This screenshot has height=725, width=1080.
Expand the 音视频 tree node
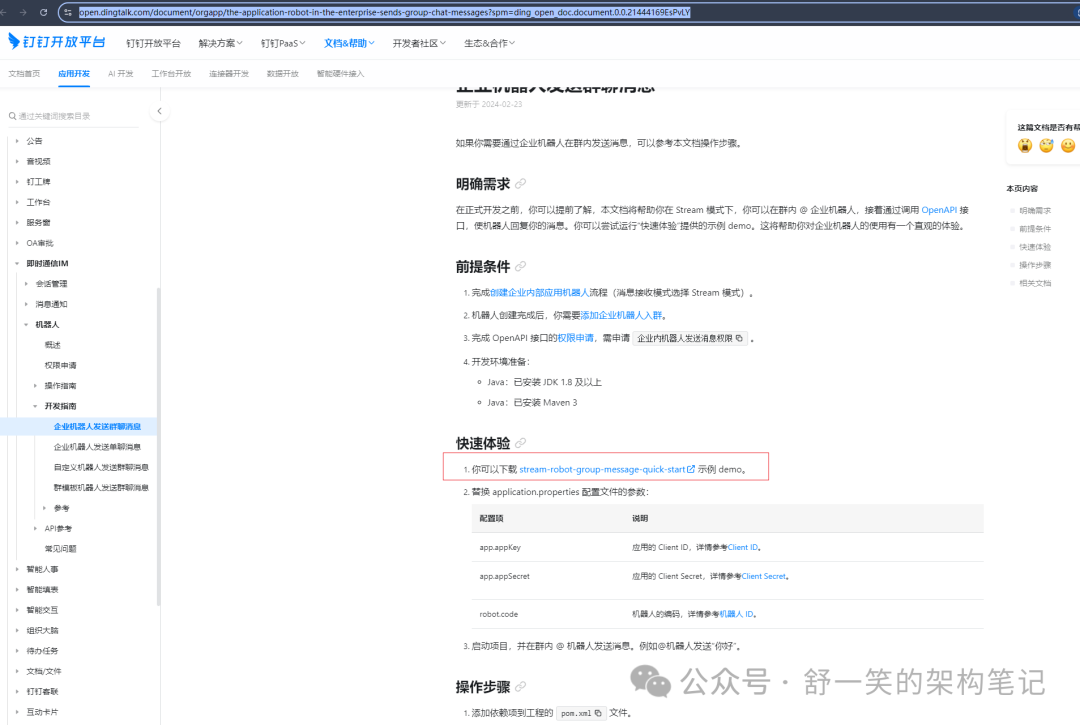[17, 161]
